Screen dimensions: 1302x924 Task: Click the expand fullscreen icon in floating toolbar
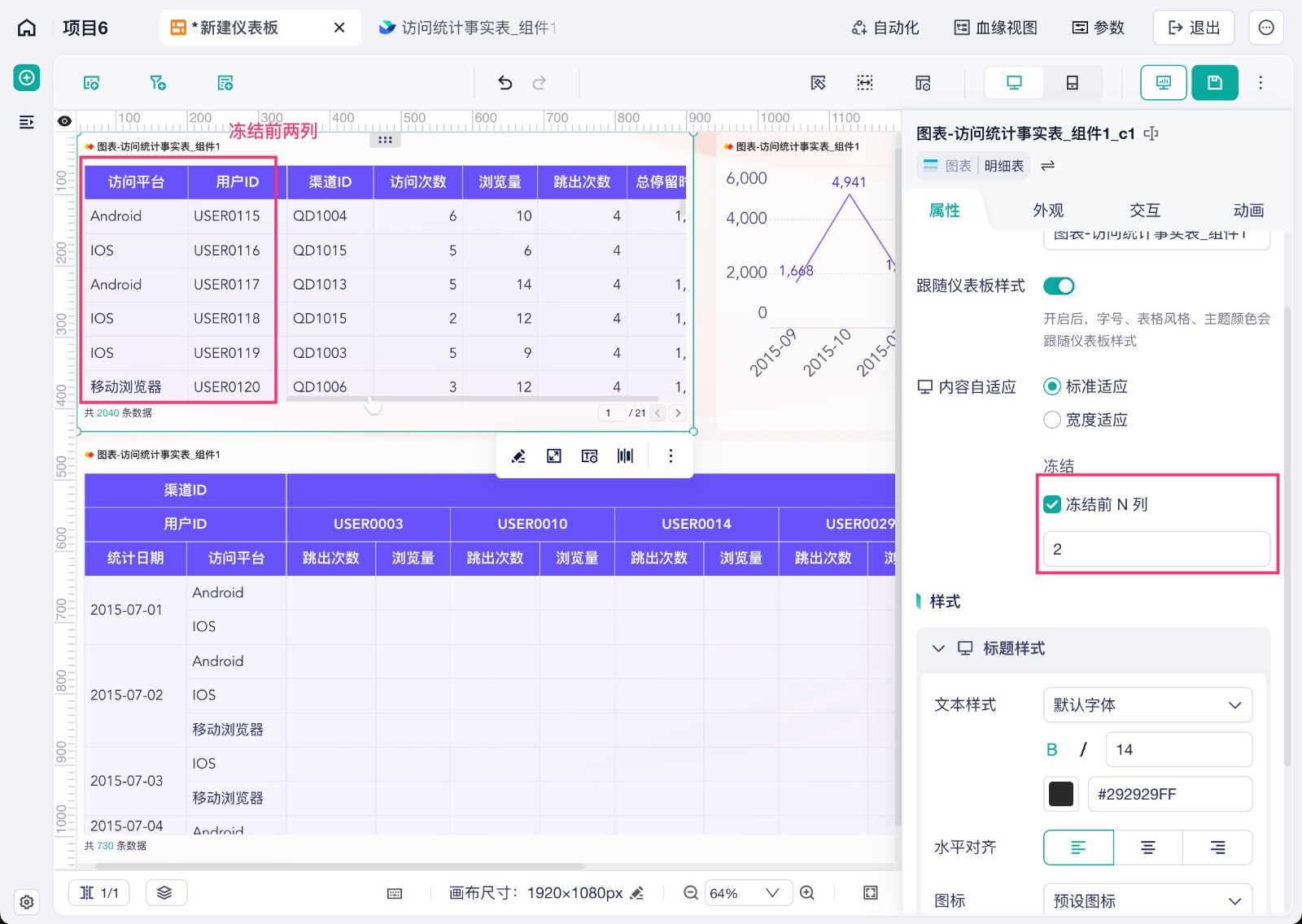pyautogui.click(x=554, y=456)
